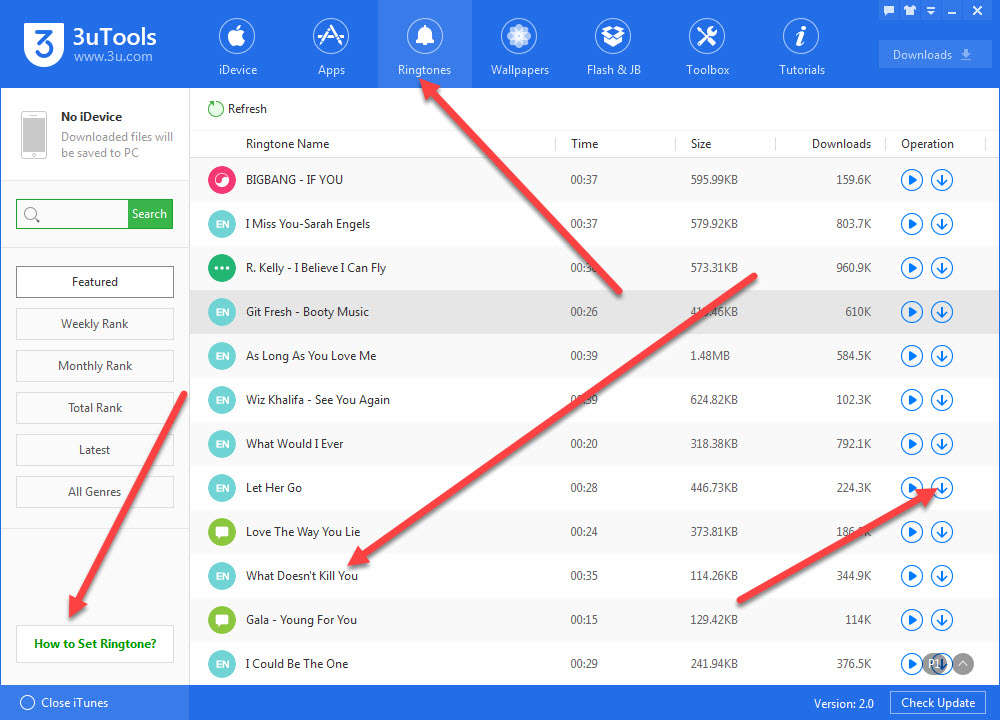1000x720 pixels.
Task: Click the BIGBANG pink disc icon
Action: coord(222,180)
